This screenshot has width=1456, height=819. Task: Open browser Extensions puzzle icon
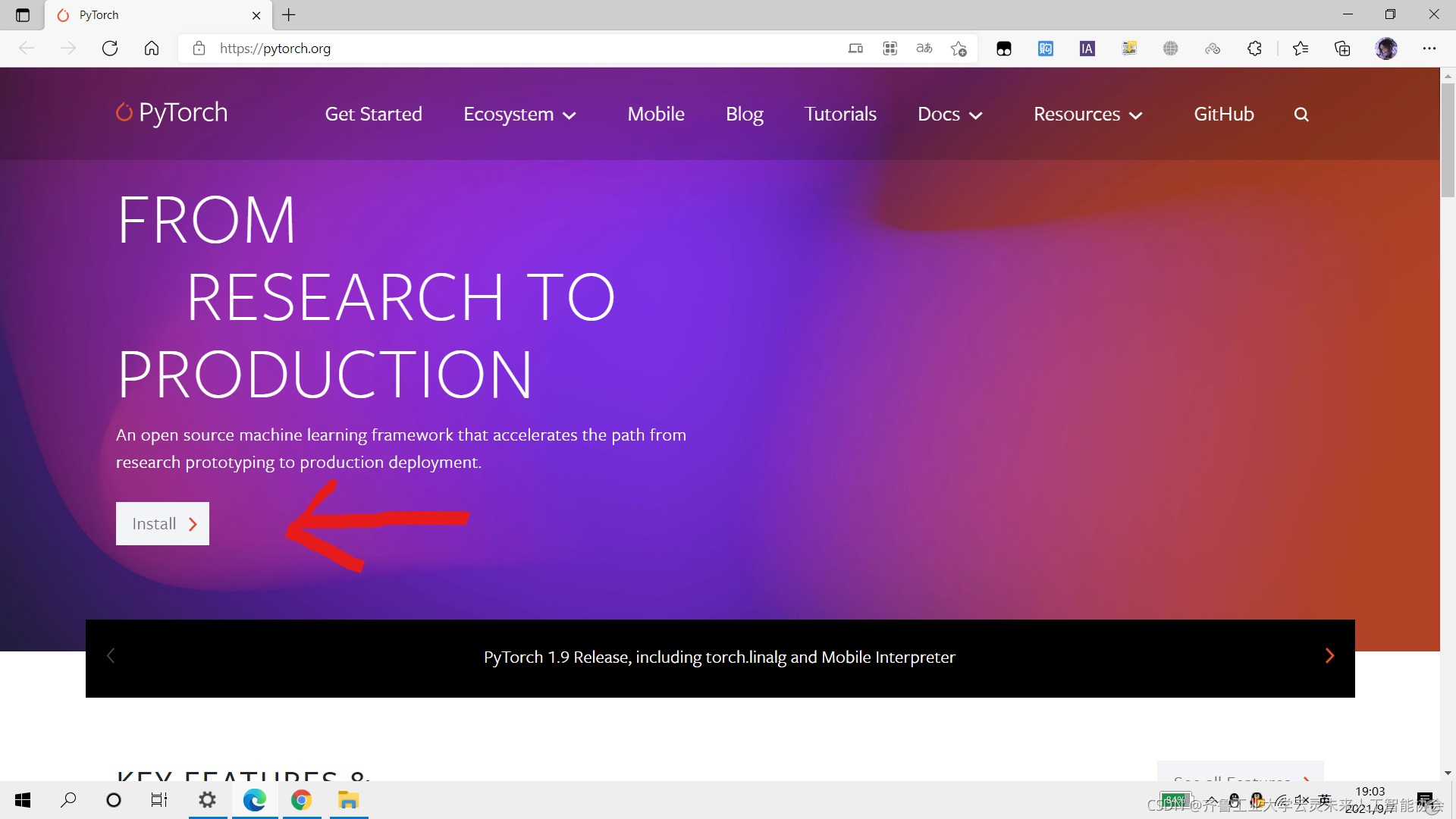(x=1254, y=49)
